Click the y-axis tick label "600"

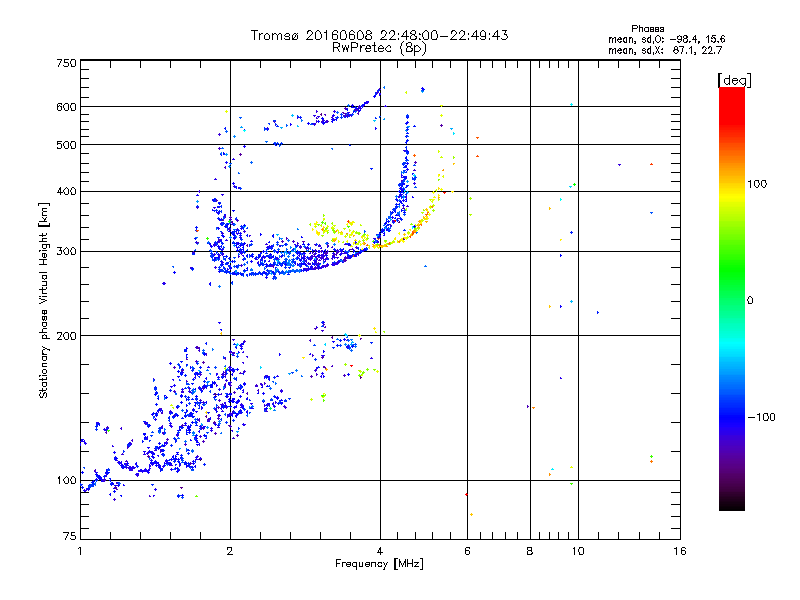[x=66, y=107]
